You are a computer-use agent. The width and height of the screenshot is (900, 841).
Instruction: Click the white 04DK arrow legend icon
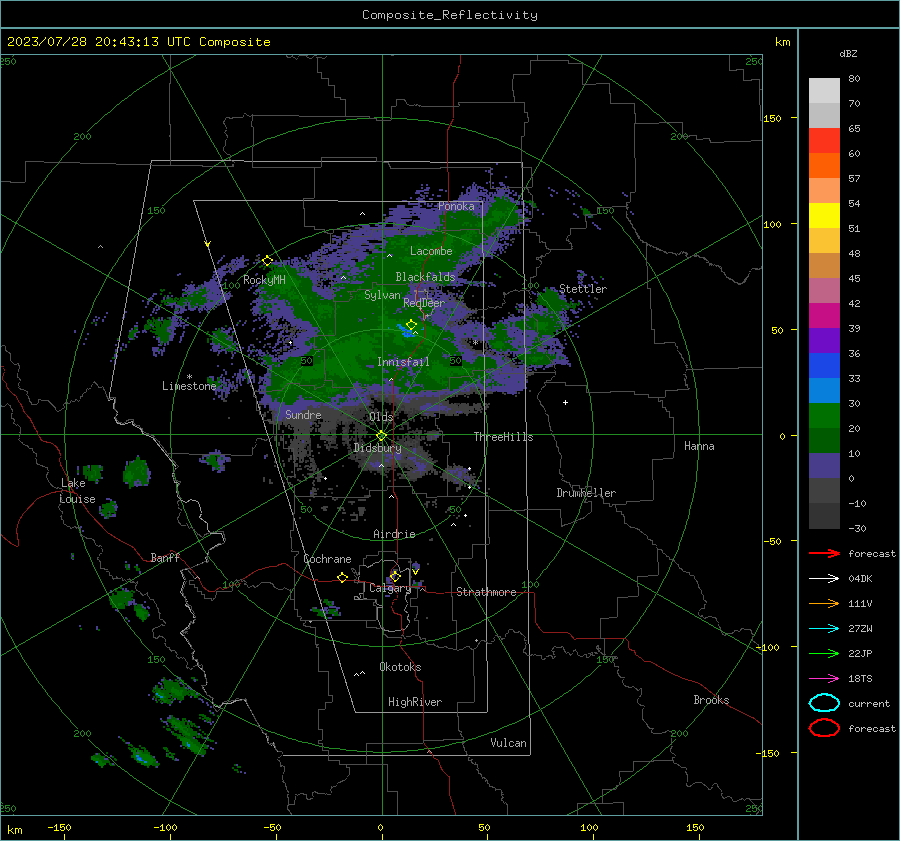tap(824, 578)
